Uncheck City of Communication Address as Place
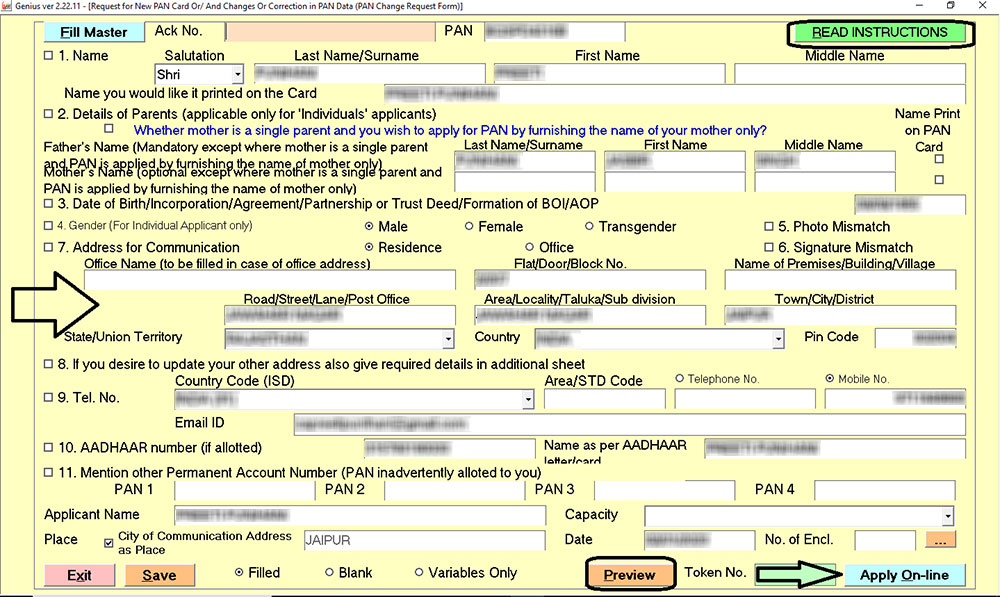The width and height of the screenshot is (1000, 597). tap(108, 542)
